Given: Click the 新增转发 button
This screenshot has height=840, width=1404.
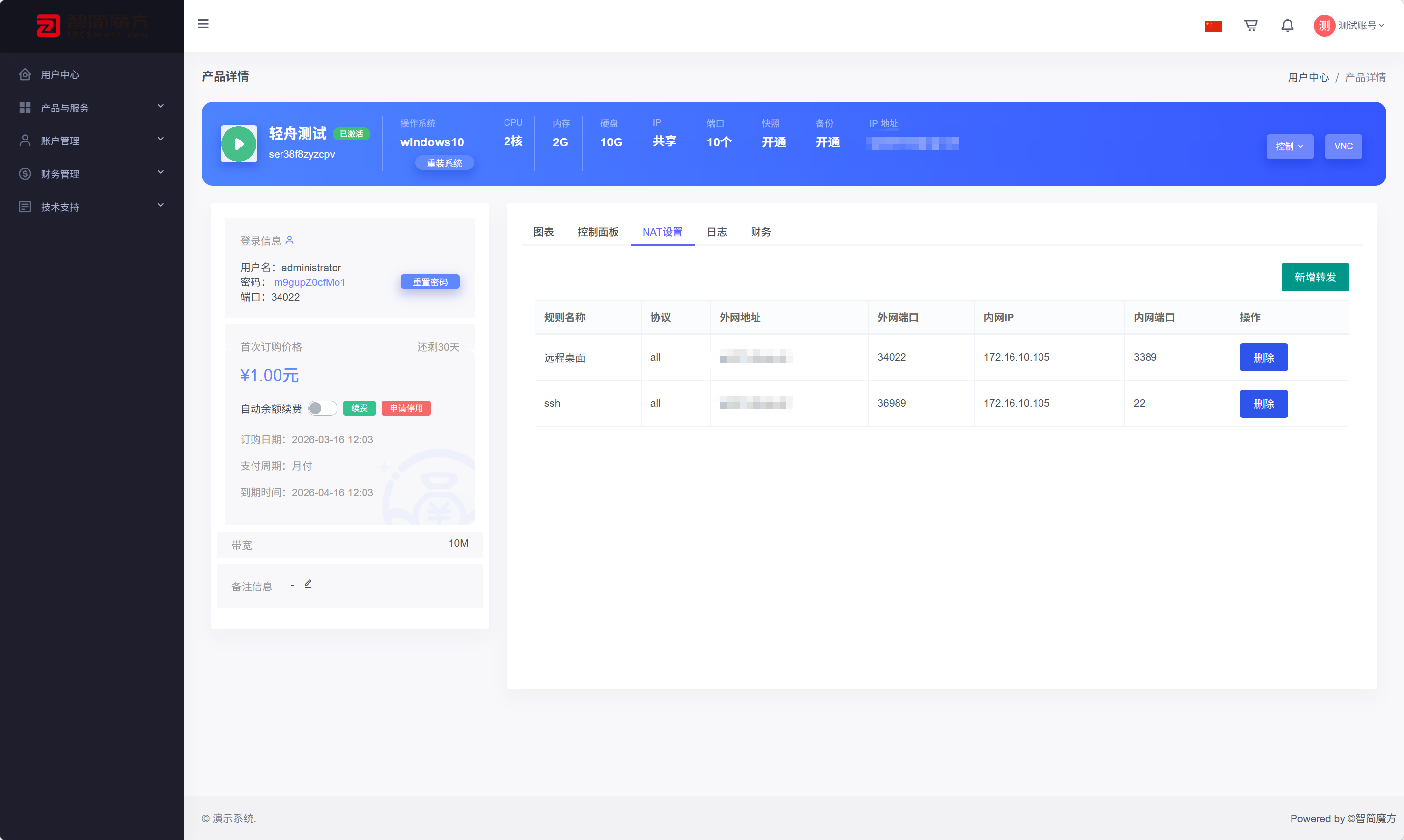Looking at the screenshot, I should click(x=1315, y=278).
